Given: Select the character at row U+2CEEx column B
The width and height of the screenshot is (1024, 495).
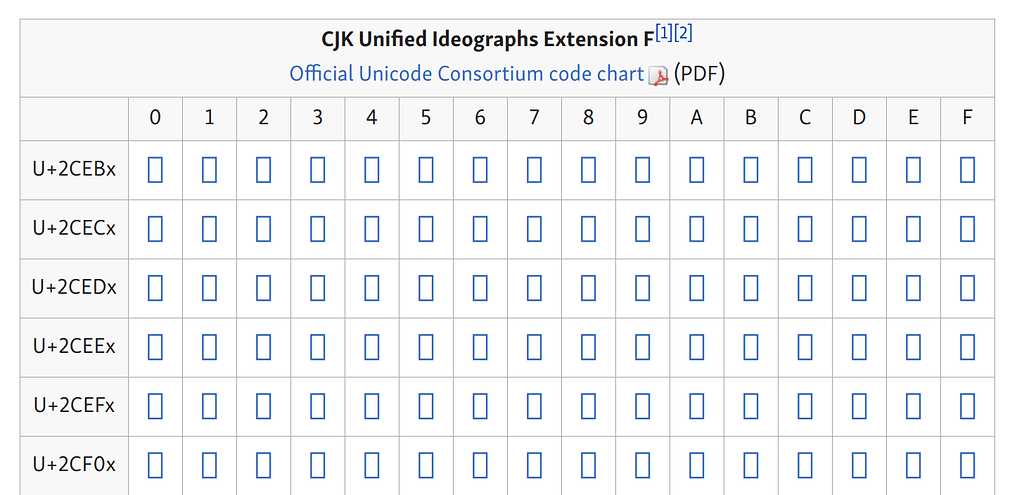Looking at the screenshot, I should 751,347.
